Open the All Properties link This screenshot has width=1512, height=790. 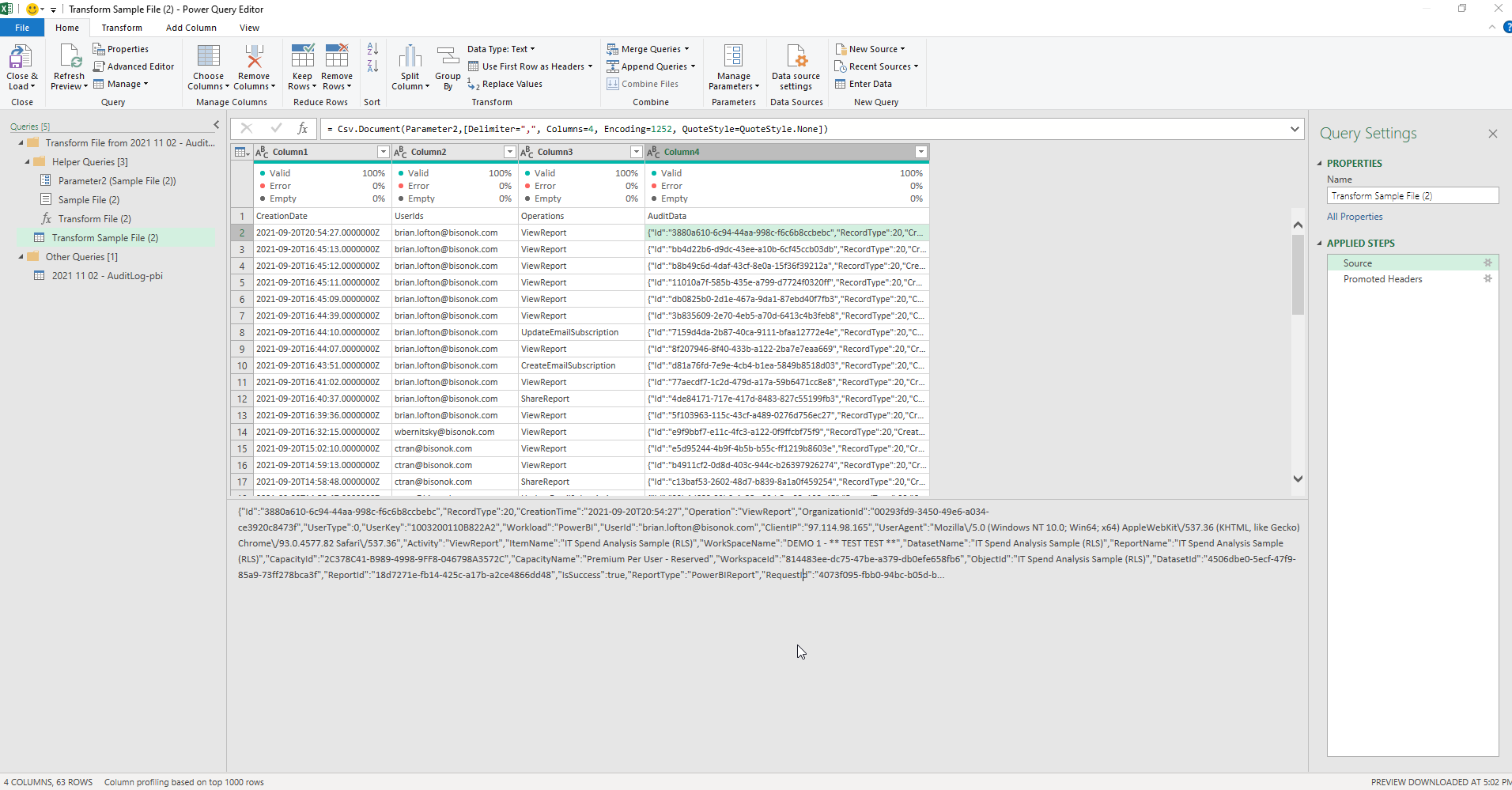pyautogui.click(x=1355, y=217)
